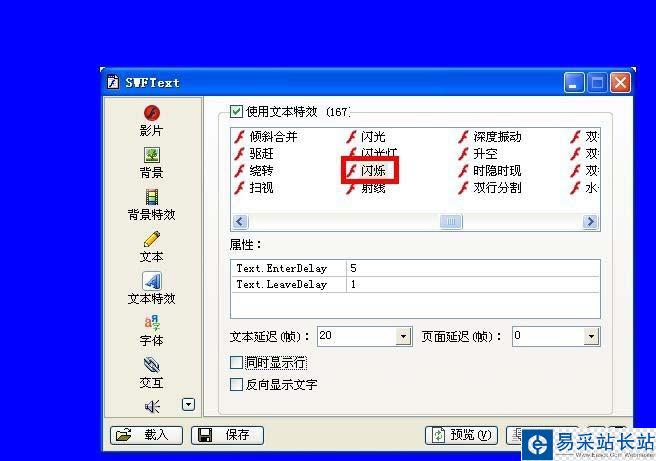Viewport: 656px width, 461px height.
Task: Expand the sidebar overflow arrow button
Action: point(188,405)
